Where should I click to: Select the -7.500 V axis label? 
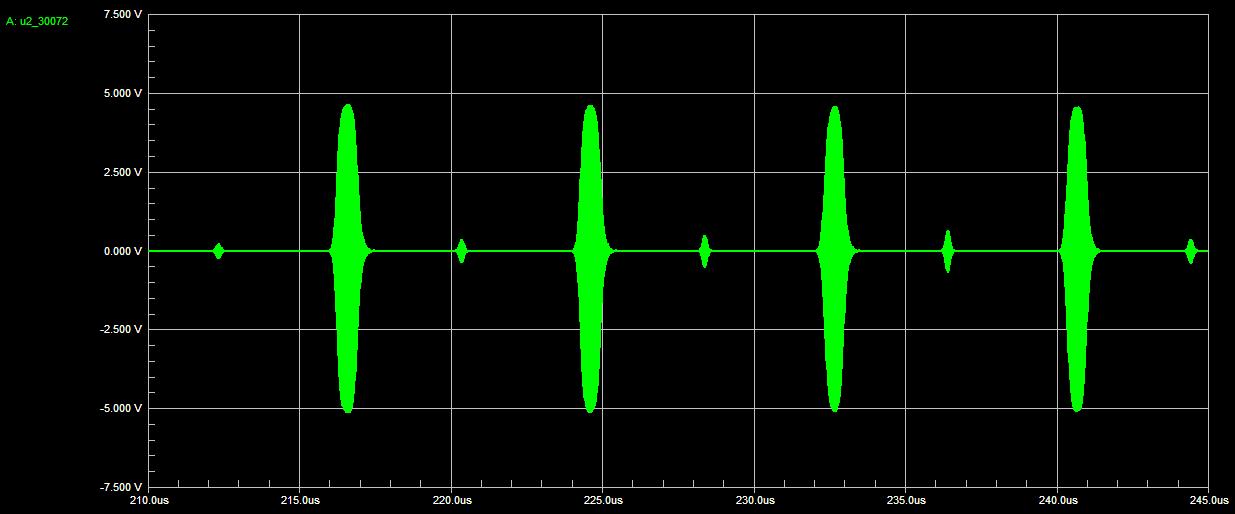(122, 487)
